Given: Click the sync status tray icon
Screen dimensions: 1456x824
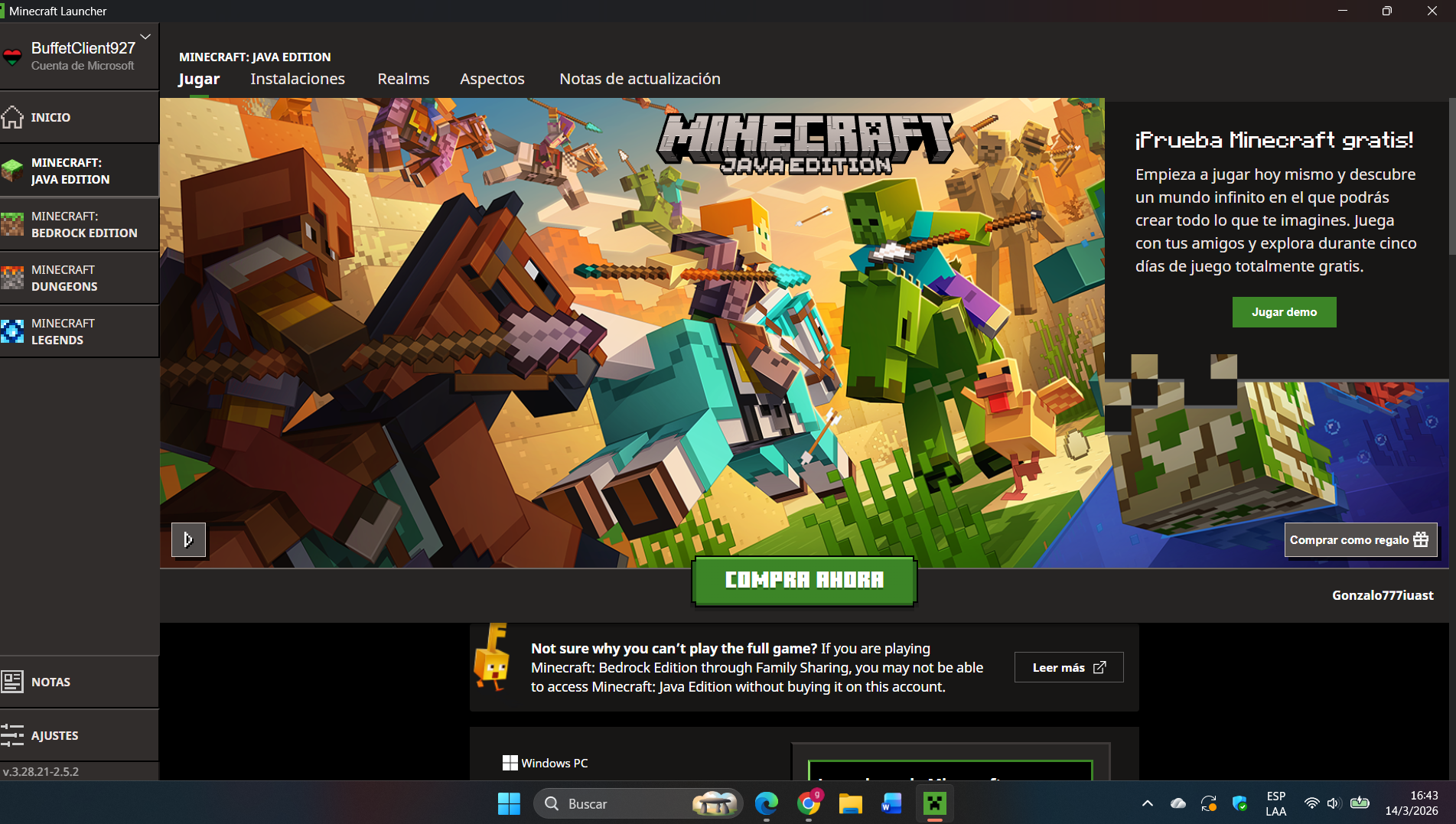Looking at the screenshot, I should point(1209,803).
